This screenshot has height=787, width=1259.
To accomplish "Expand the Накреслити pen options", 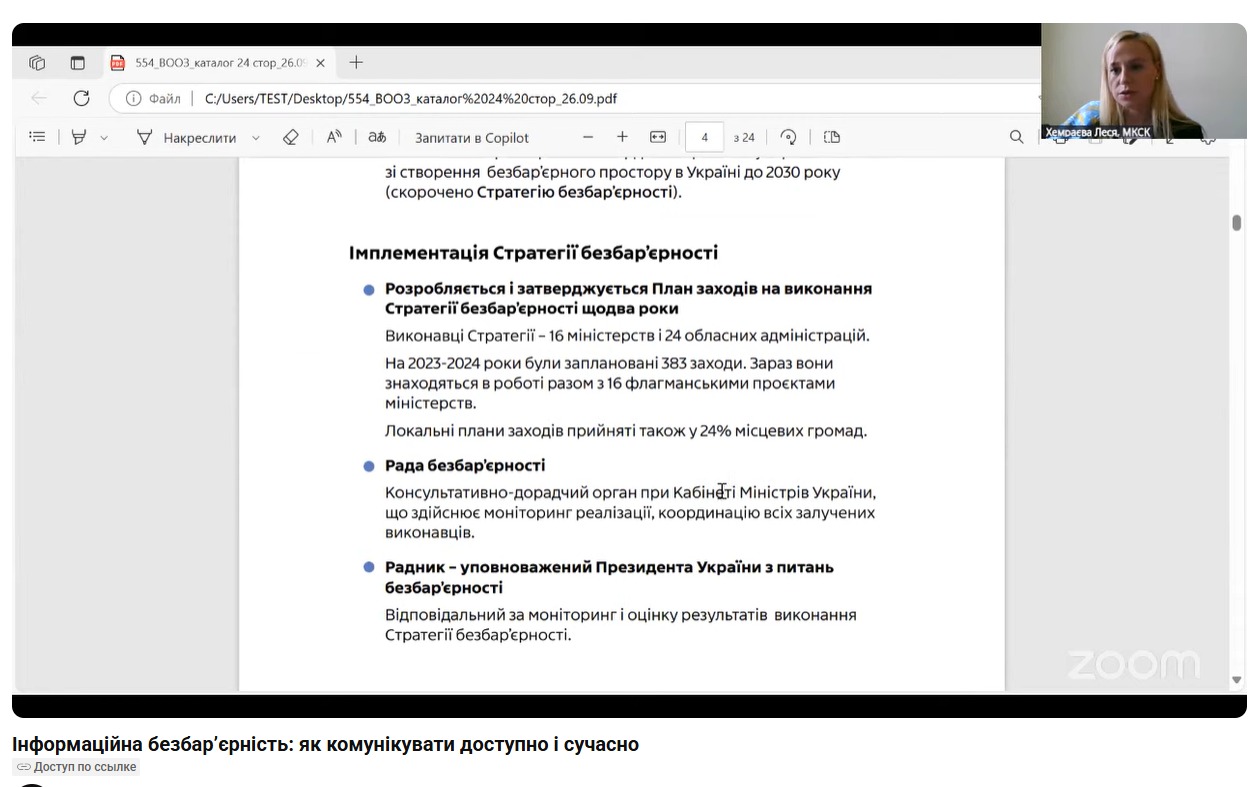I will pyautogui.click(x=255, y=138).
